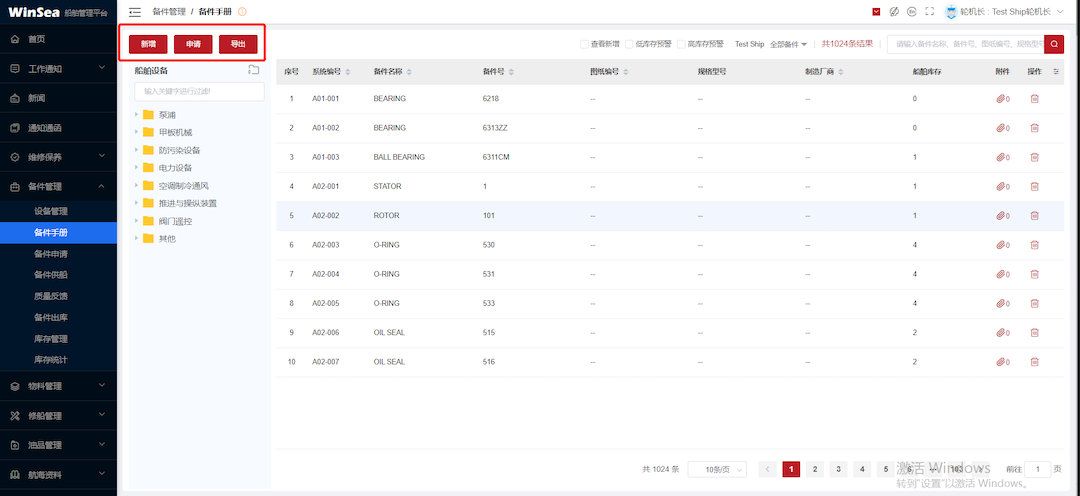Enable the 高库存预警 checkbox

click(x=681, y=44)
